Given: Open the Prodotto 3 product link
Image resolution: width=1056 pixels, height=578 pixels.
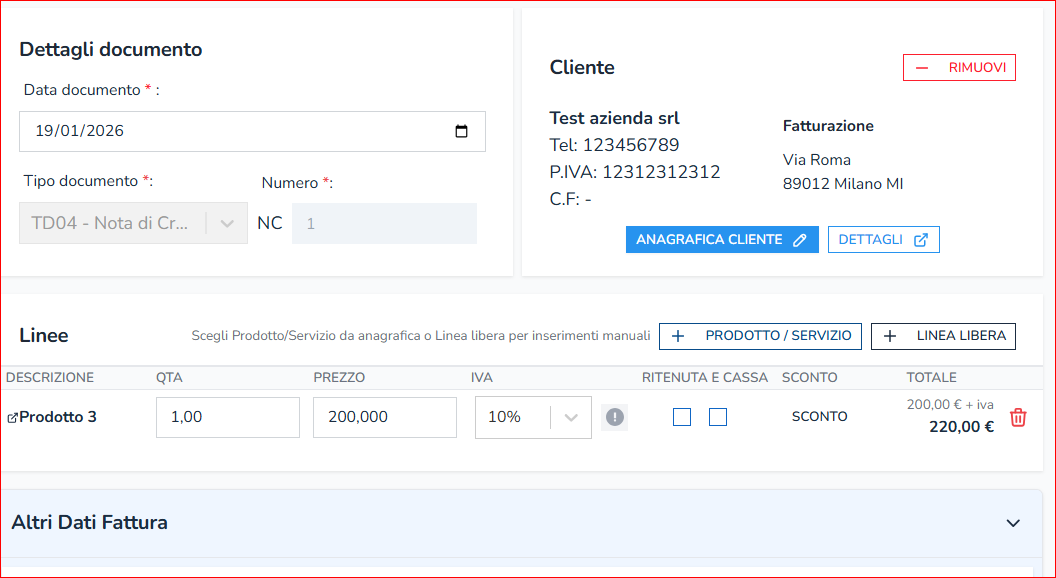Looking at the screenshot, I should pos(58,417).
